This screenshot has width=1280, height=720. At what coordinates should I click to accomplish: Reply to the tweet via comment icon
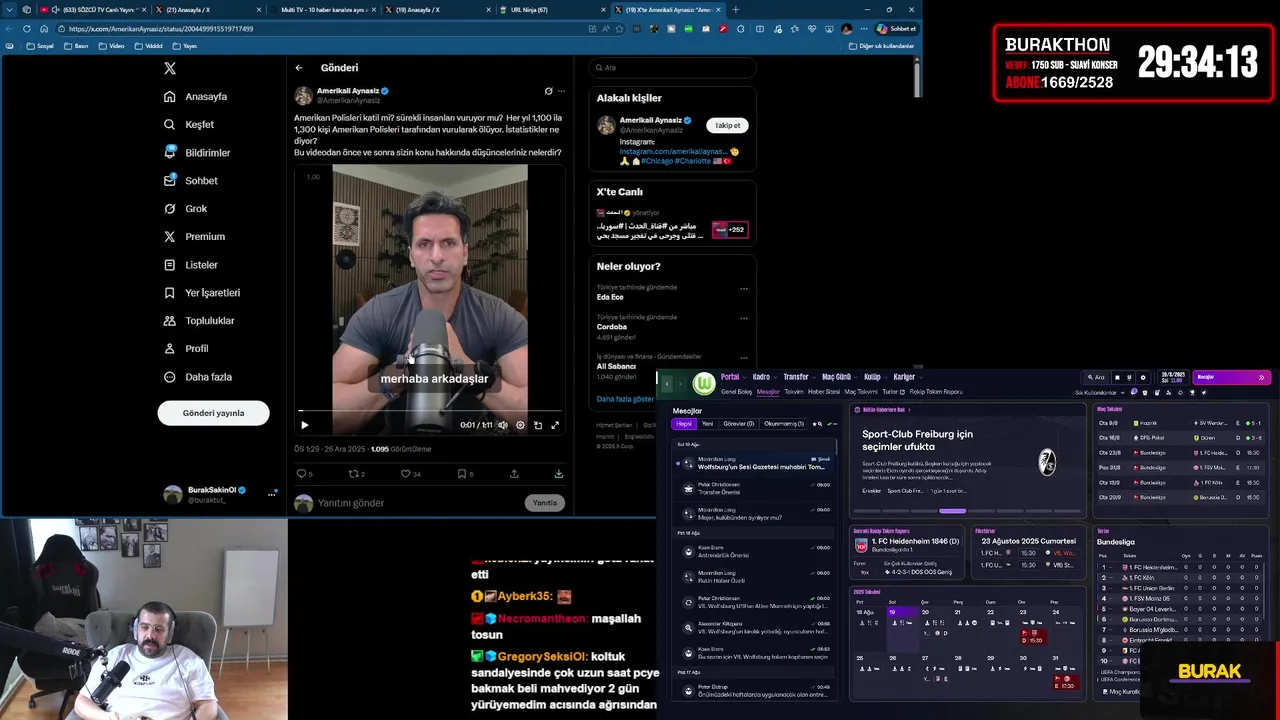(x=302, y=474)
